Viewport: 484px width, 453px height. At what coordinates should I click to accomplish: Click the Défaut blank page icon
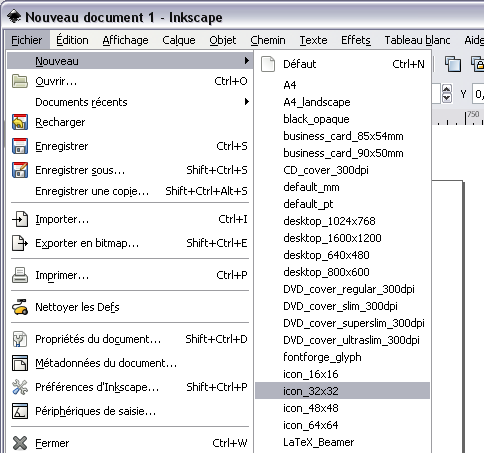268,64
